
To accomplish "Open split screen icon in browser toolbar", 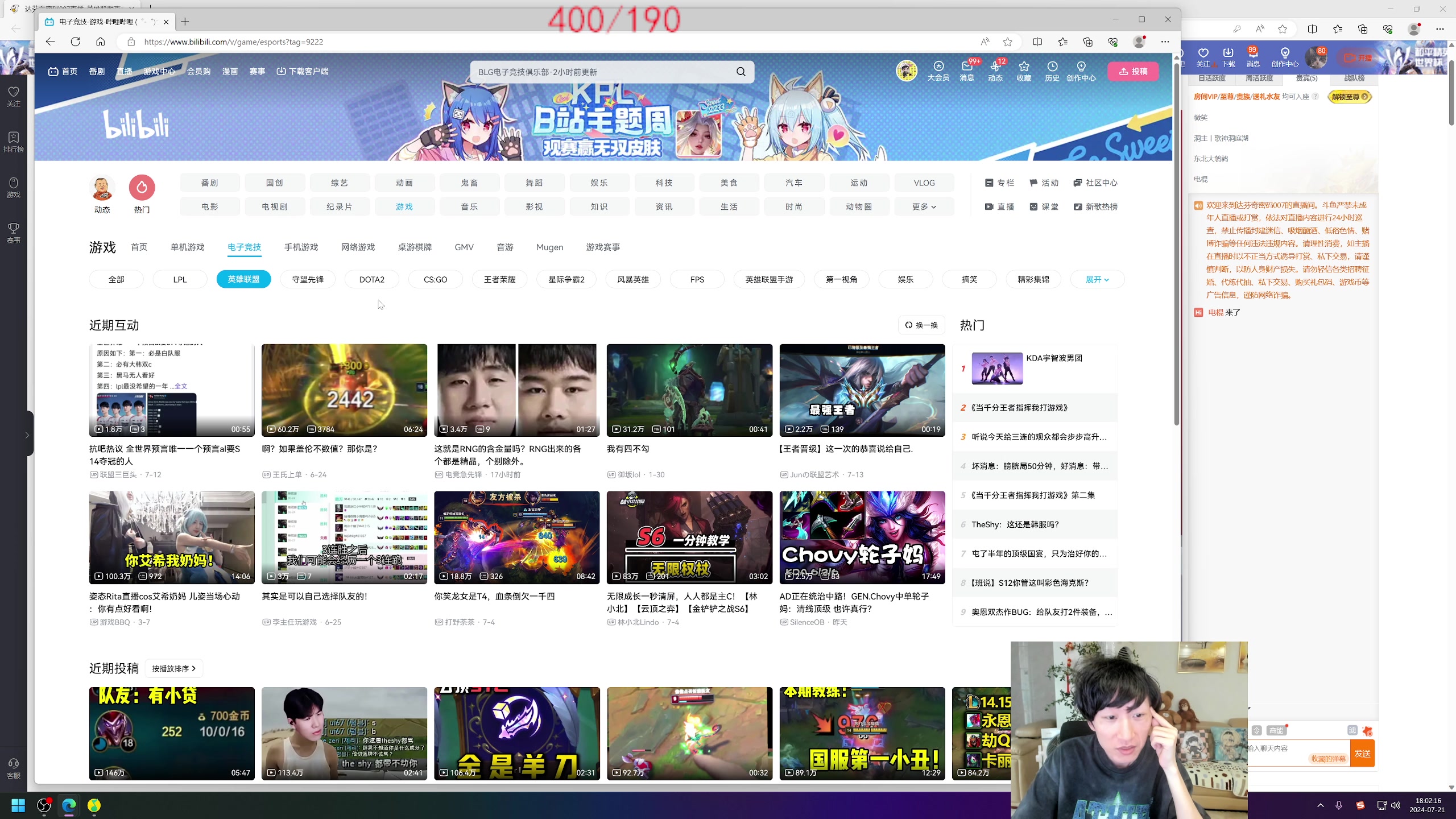I will click(x=1037, y=42).
